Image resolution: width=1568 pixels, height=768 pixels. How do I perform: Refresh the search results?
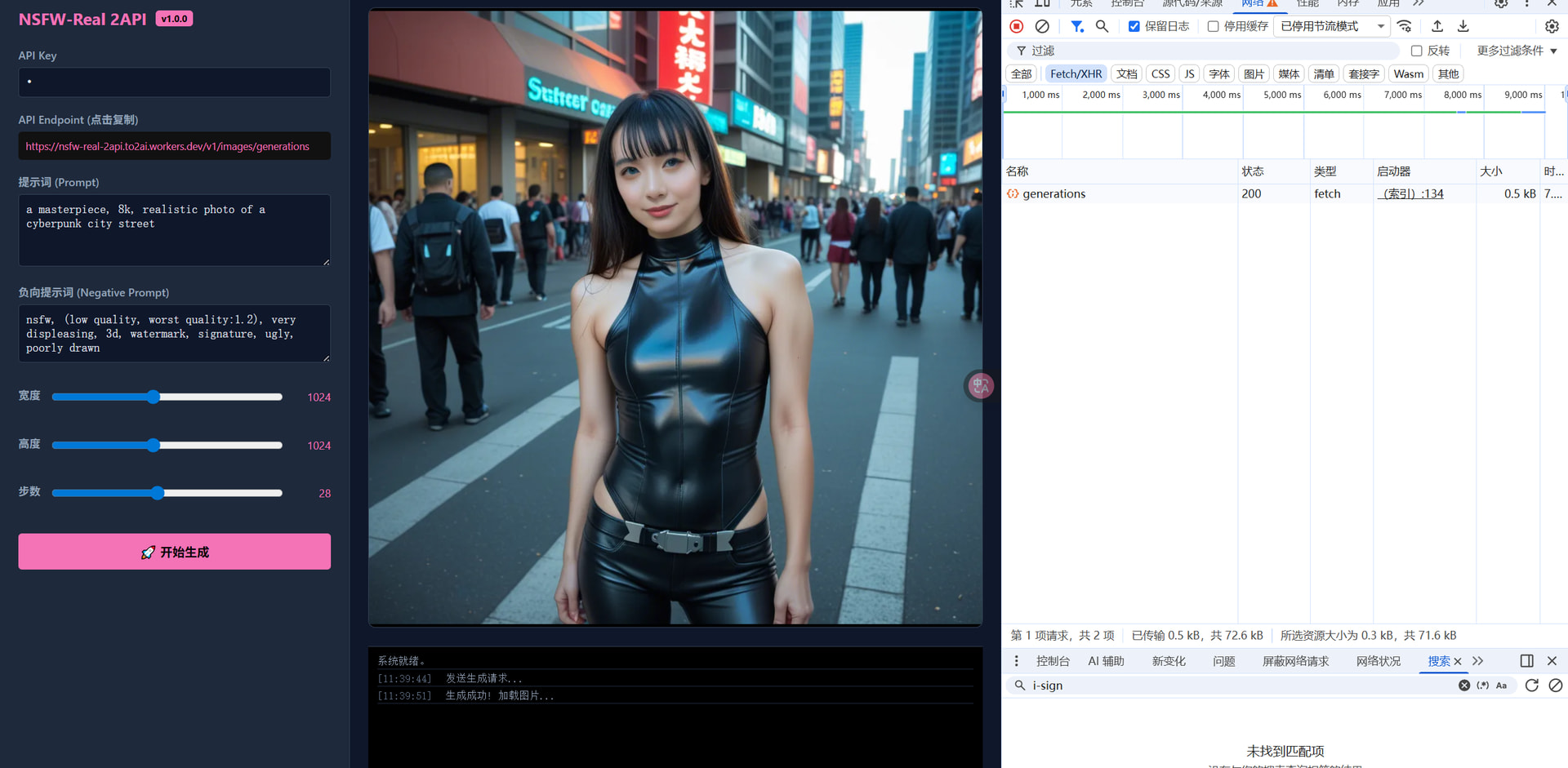1531,686
